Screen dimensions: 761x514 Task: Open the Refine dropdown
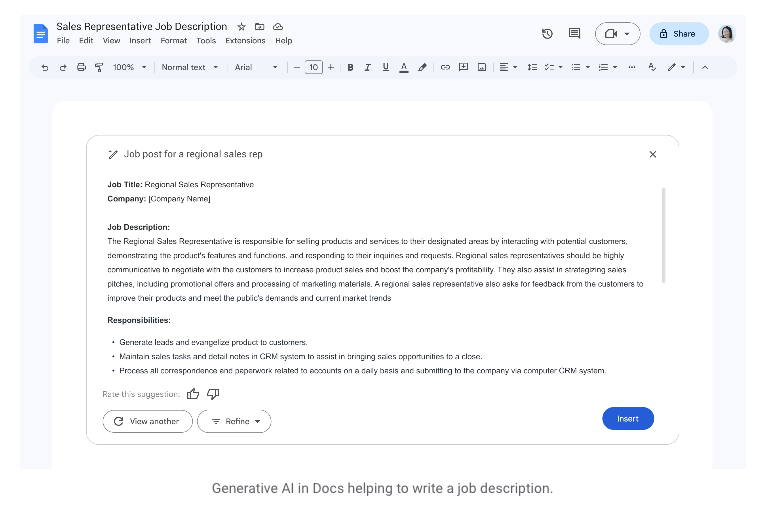234,421
